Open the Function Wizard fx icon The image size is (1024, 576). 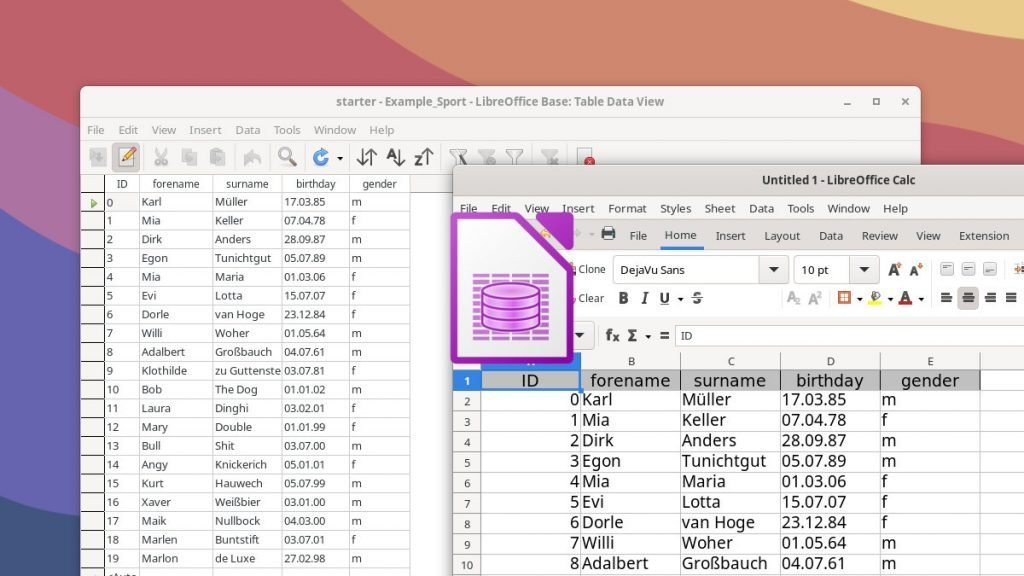[x=612, y=335]
